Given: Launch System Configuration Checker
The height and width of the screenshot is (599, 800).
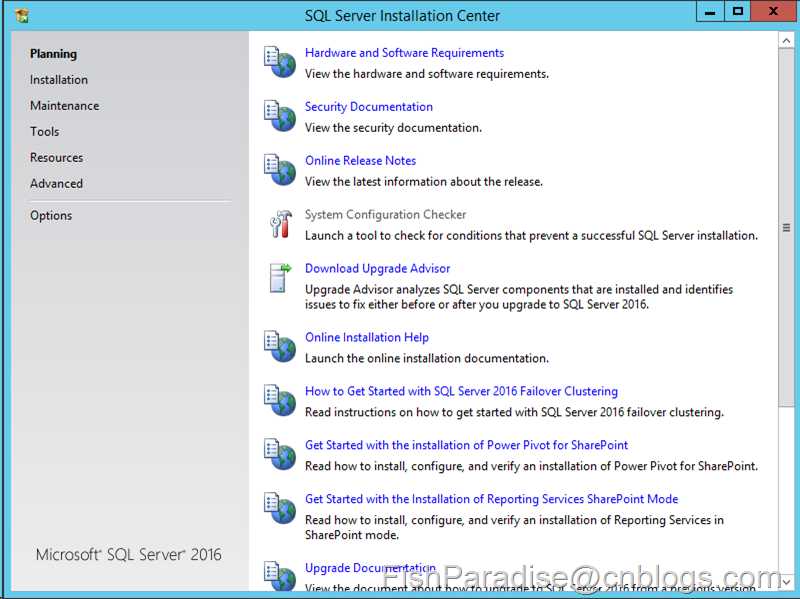Looking at the screenshot, I should (x=385, y=214).
